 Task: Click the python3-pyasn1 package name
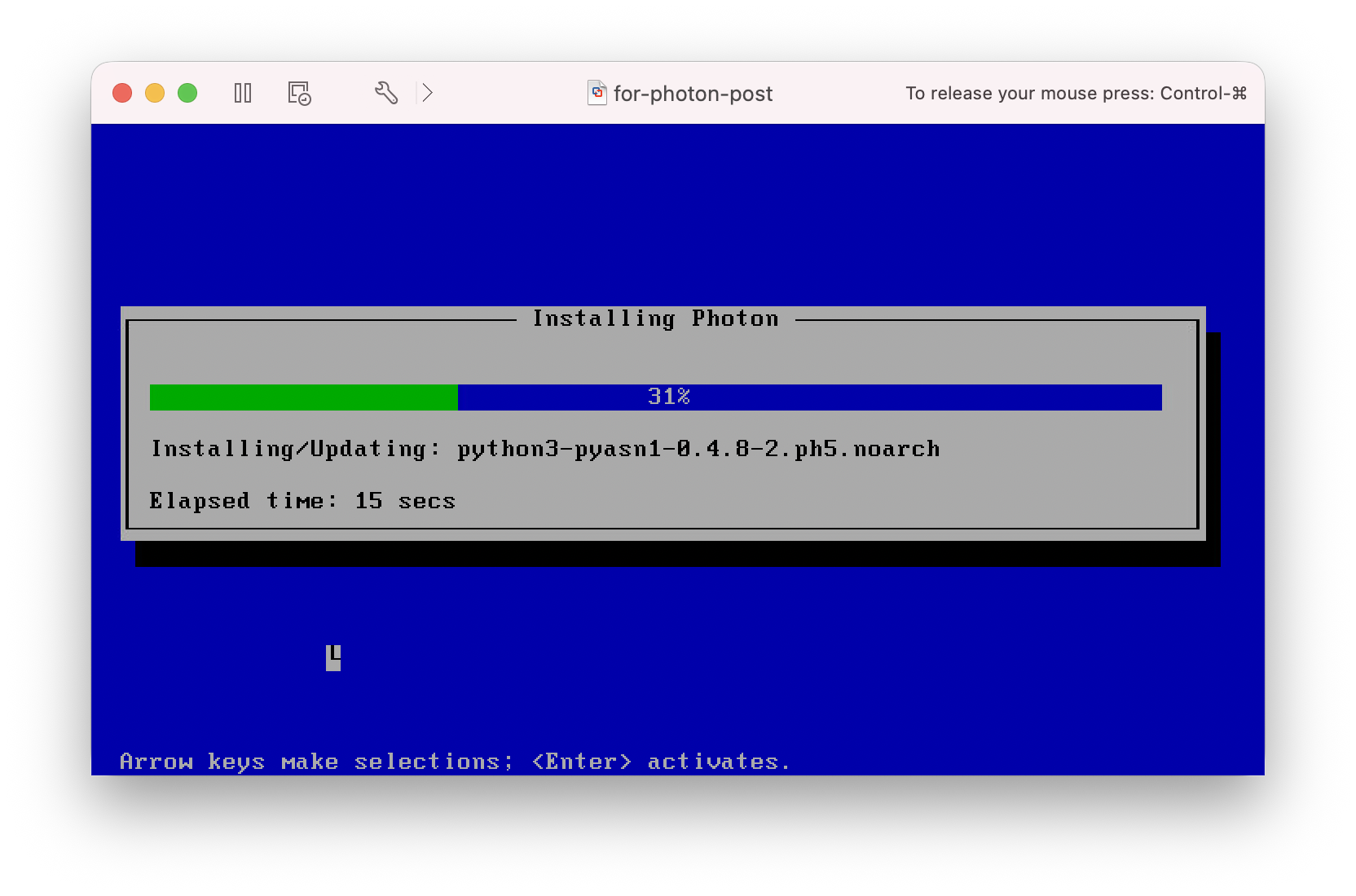(x=698, y=449)
